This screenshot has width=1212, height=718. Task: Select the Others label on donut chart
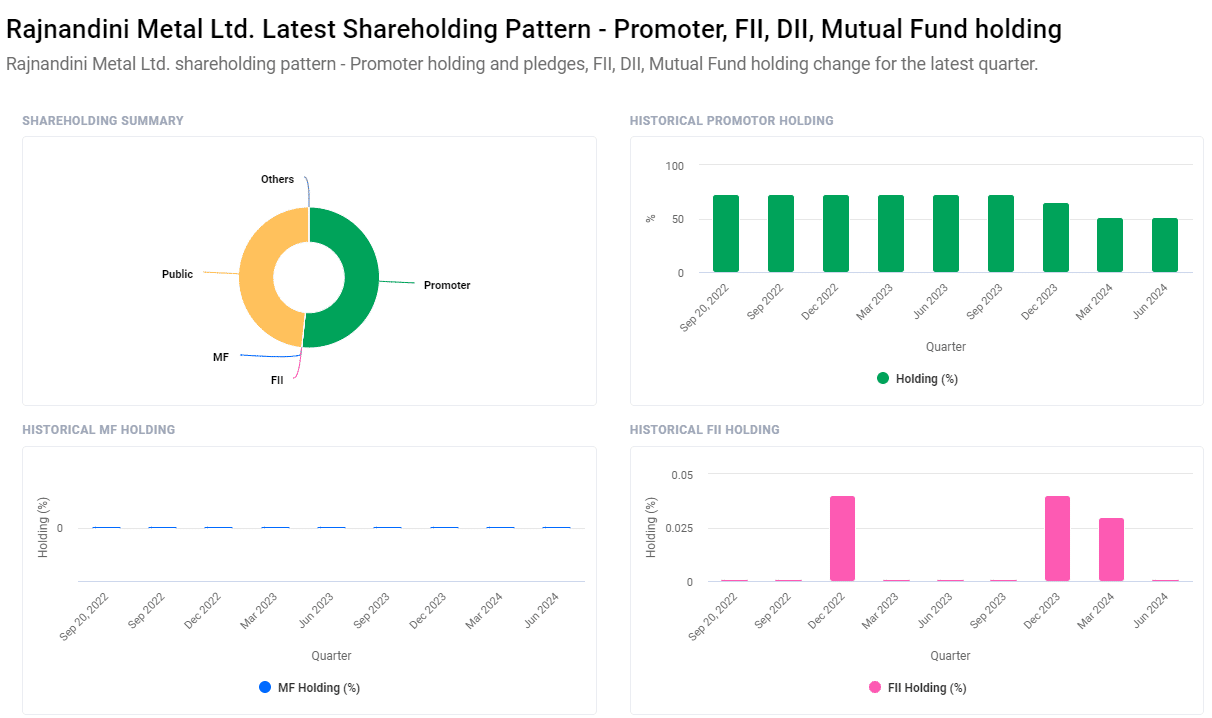click(277, 180)
